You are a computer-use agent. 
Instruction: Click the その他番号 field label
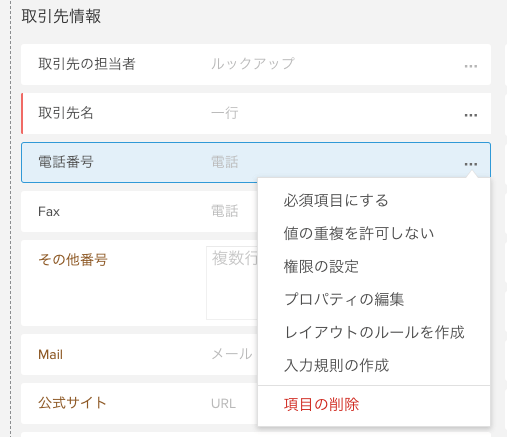coord(73,260)
